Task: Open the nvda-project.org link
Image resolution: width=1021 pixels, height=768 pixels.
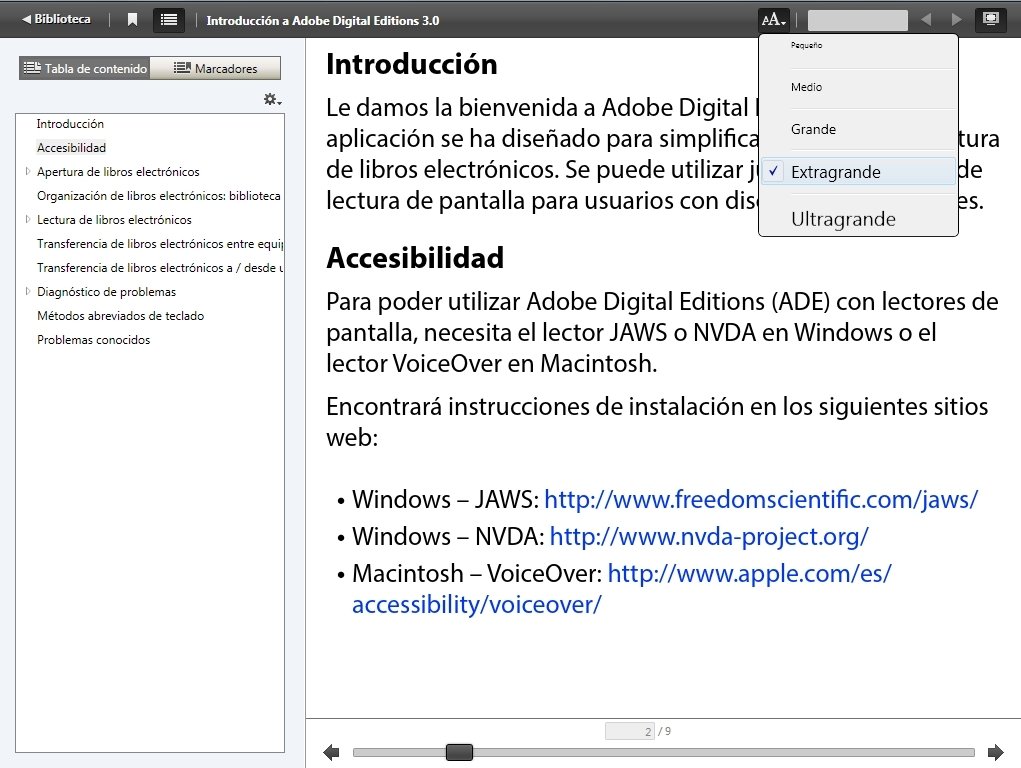Action: tap(709, 537)
